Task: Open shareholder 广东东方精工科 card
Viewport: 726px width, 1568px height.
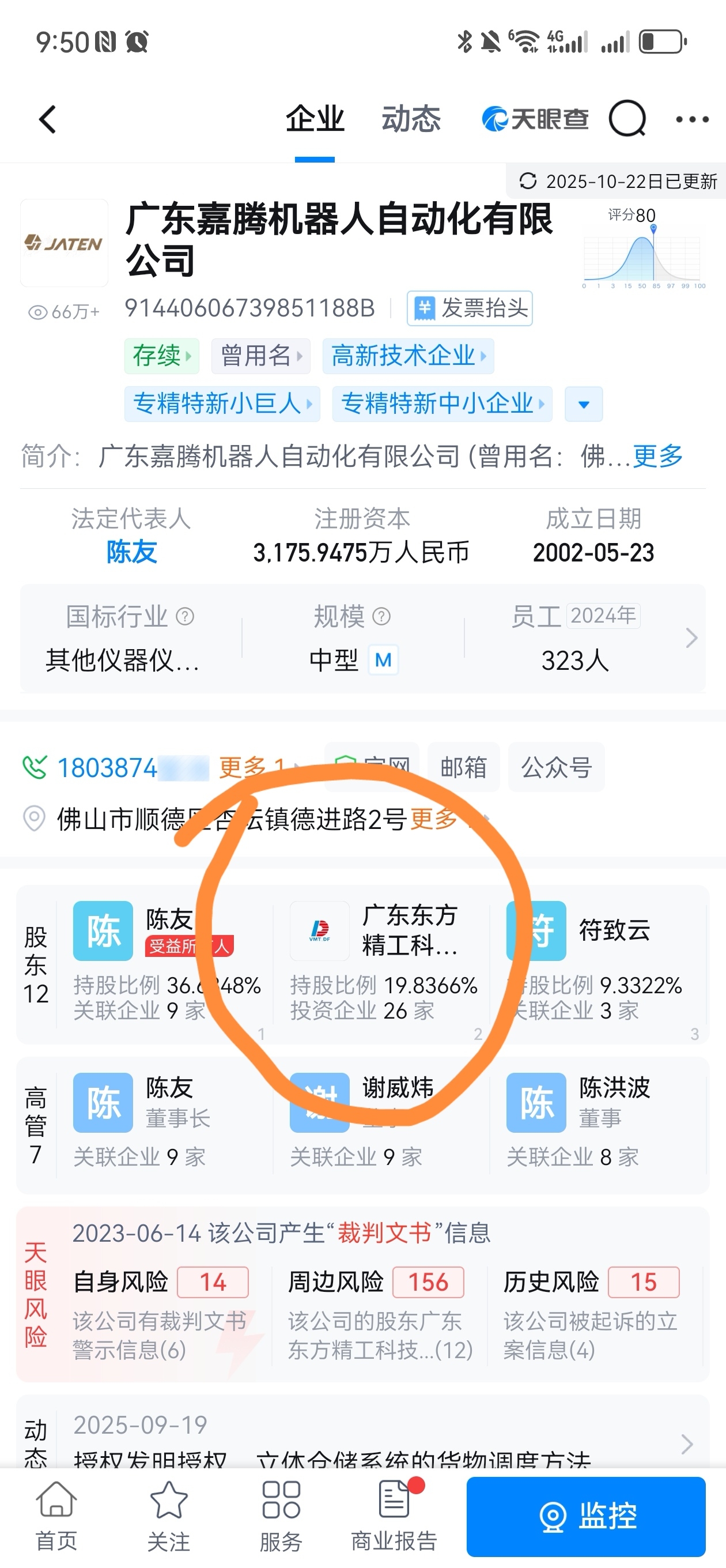Action: [x=382, y=962]
